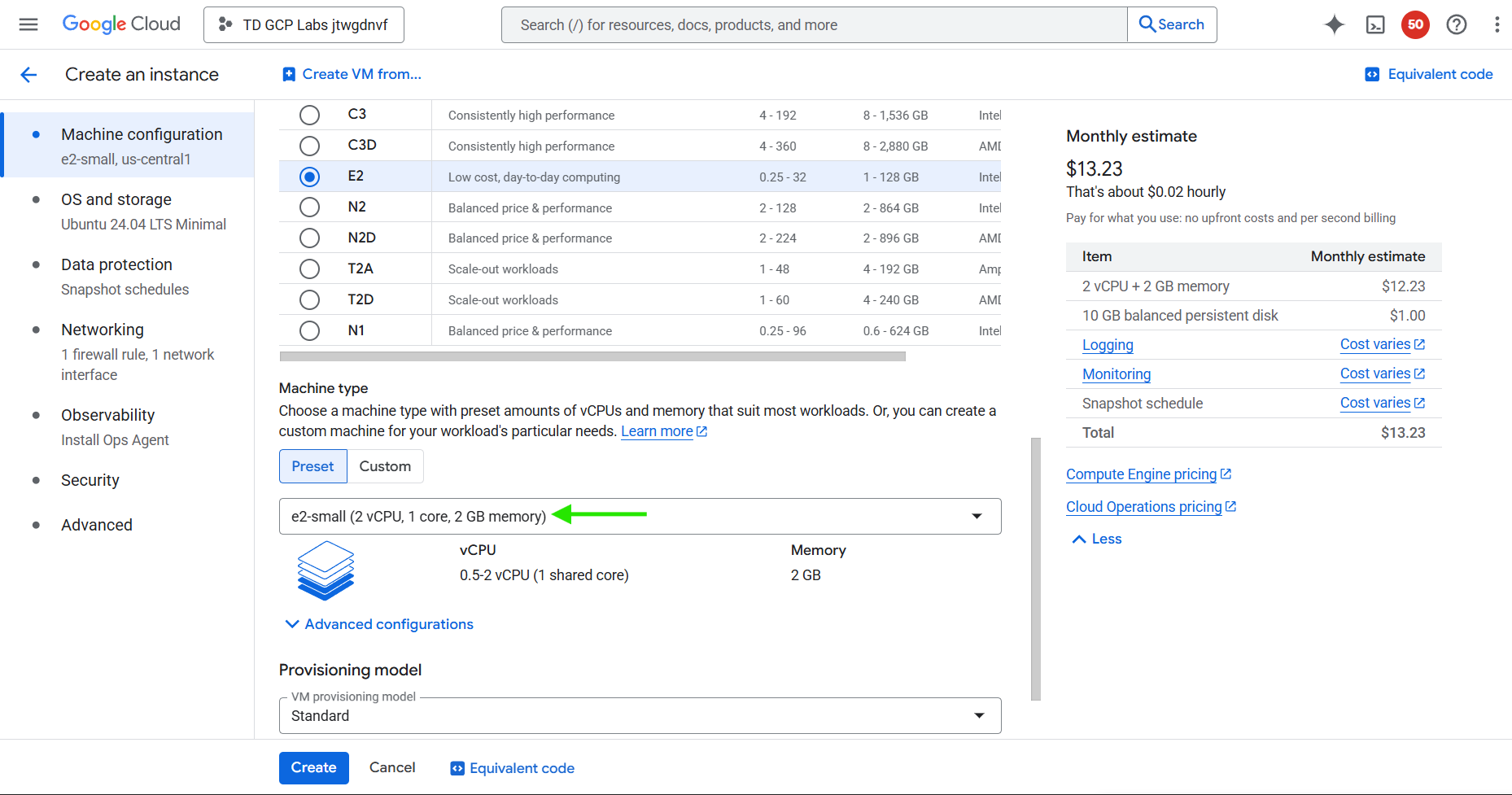Open the Compute Engine pricing link
1512x795 pixels.
pos(1141,474)
